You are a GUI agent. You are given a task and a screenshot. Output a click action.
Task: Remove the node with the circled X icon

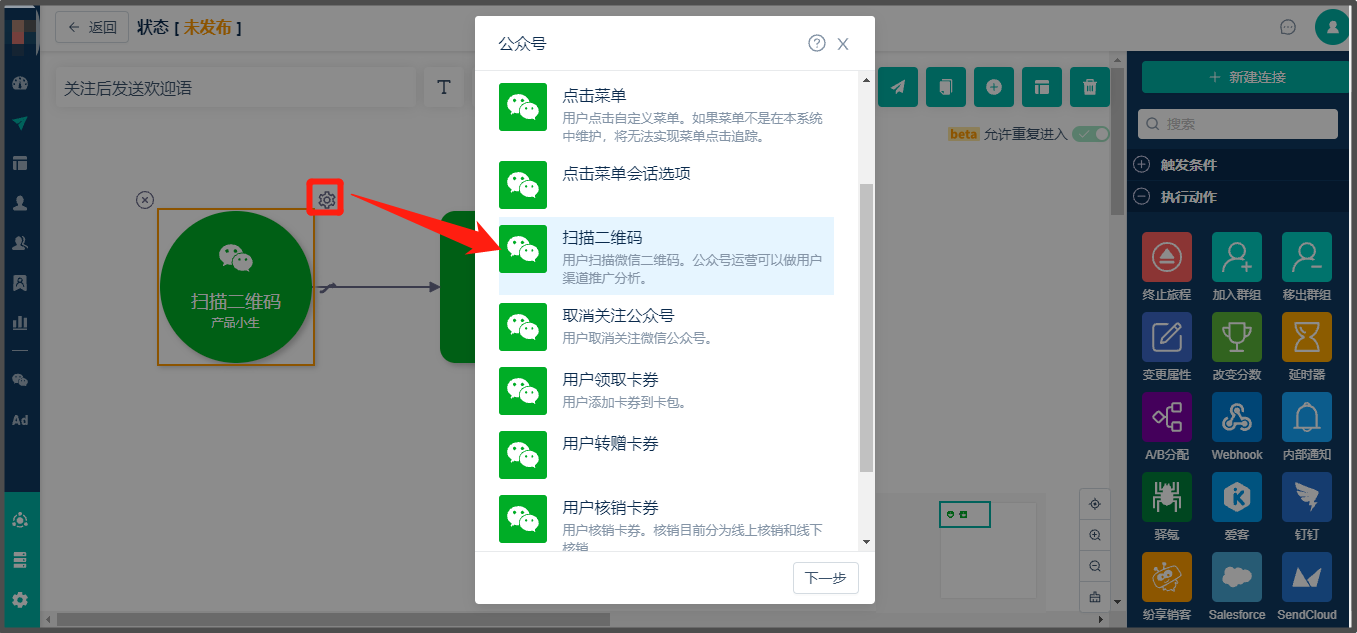tap(145, 200)
